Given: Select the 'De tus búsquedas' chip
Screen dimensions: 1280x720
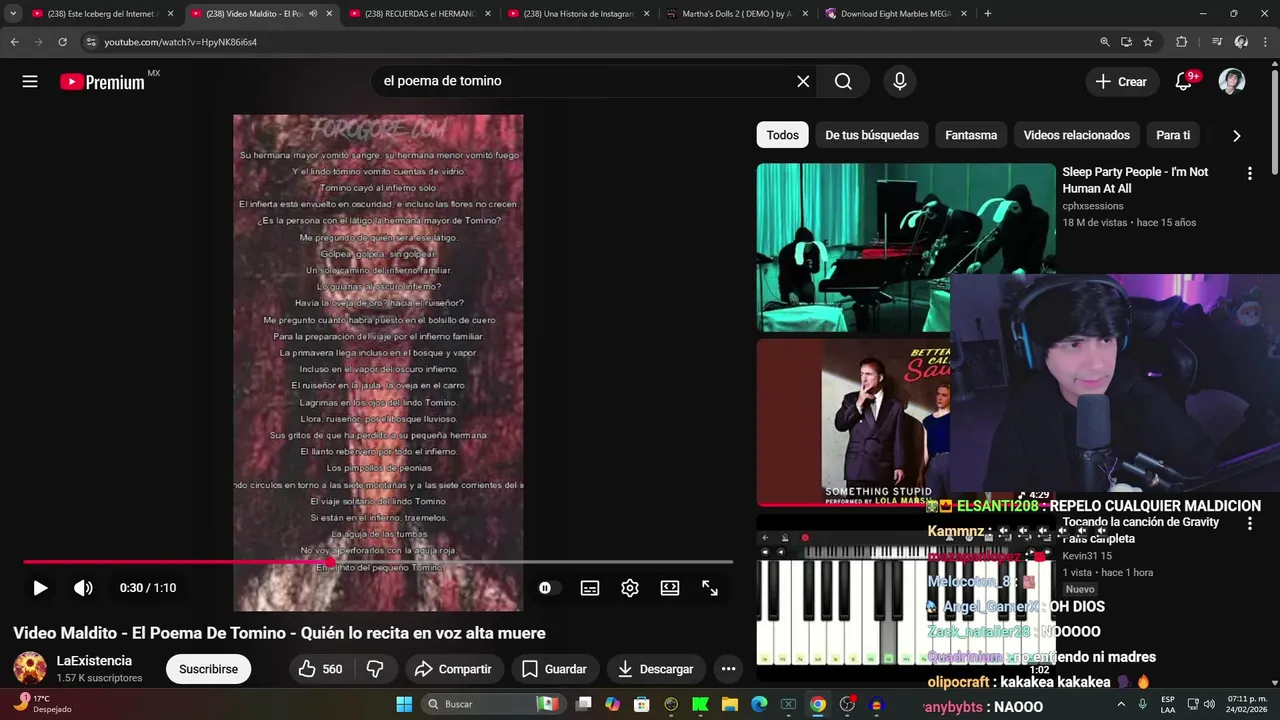Looking at the screenshot, I should point(872,135).
